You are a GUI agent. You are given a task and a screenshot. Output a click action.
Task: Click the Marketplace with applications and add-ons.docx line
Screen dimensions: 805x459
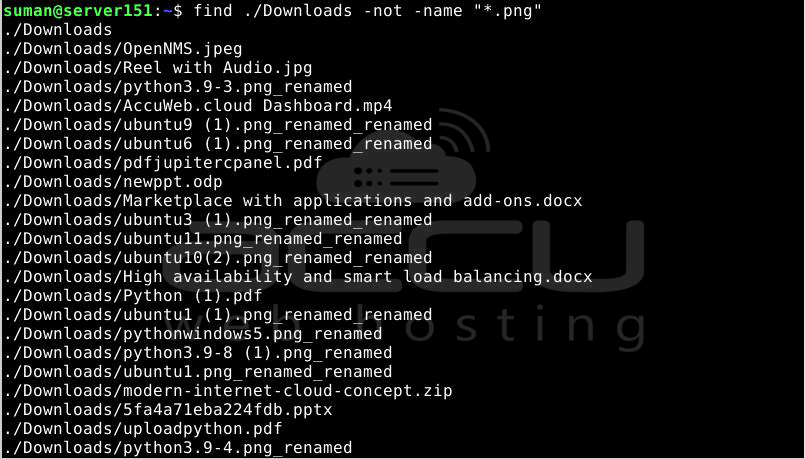[293, 201]
